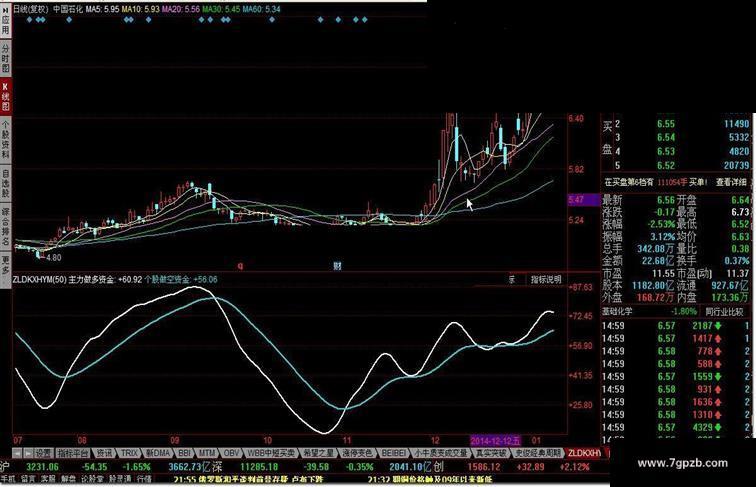Click the 同行业比较 button
The height and width of the screenshot is (487, 756).
(724, 311)
